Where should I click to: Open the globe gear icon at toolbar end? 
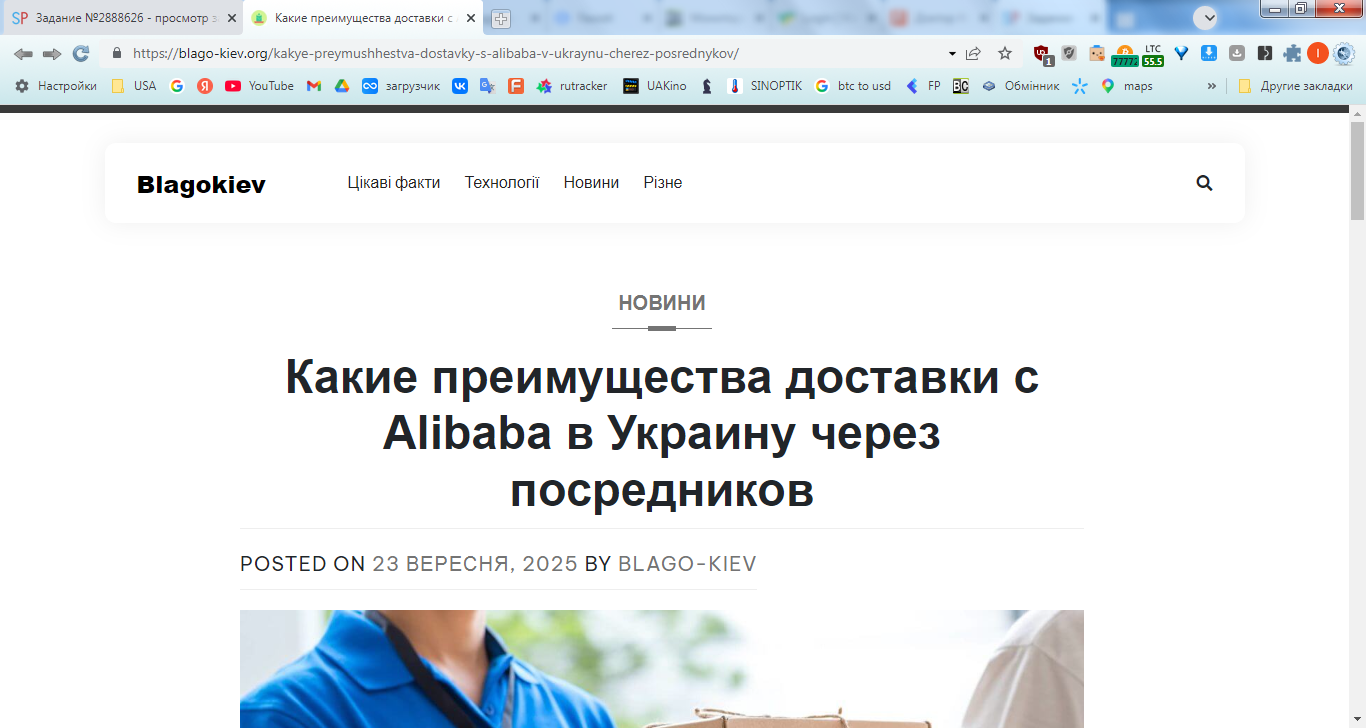(x=1343, y=54)
